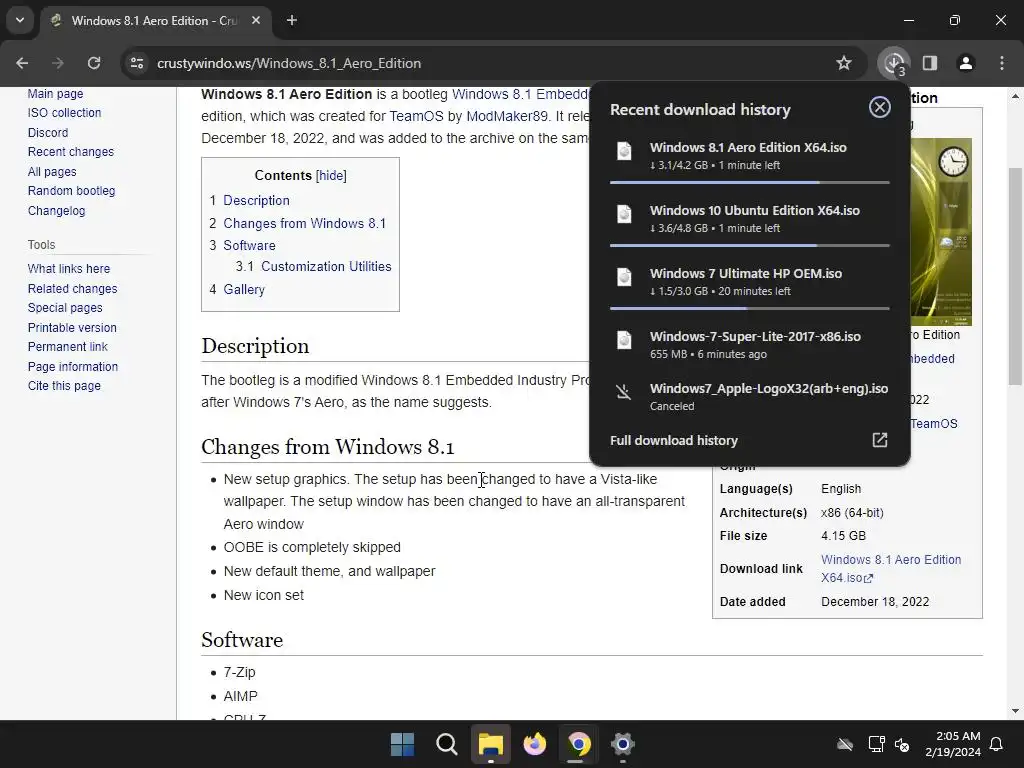Viewport: 1024px width, 768px height.
Task: Follow the ModMaker89 link
Action: tap(507, 116)
